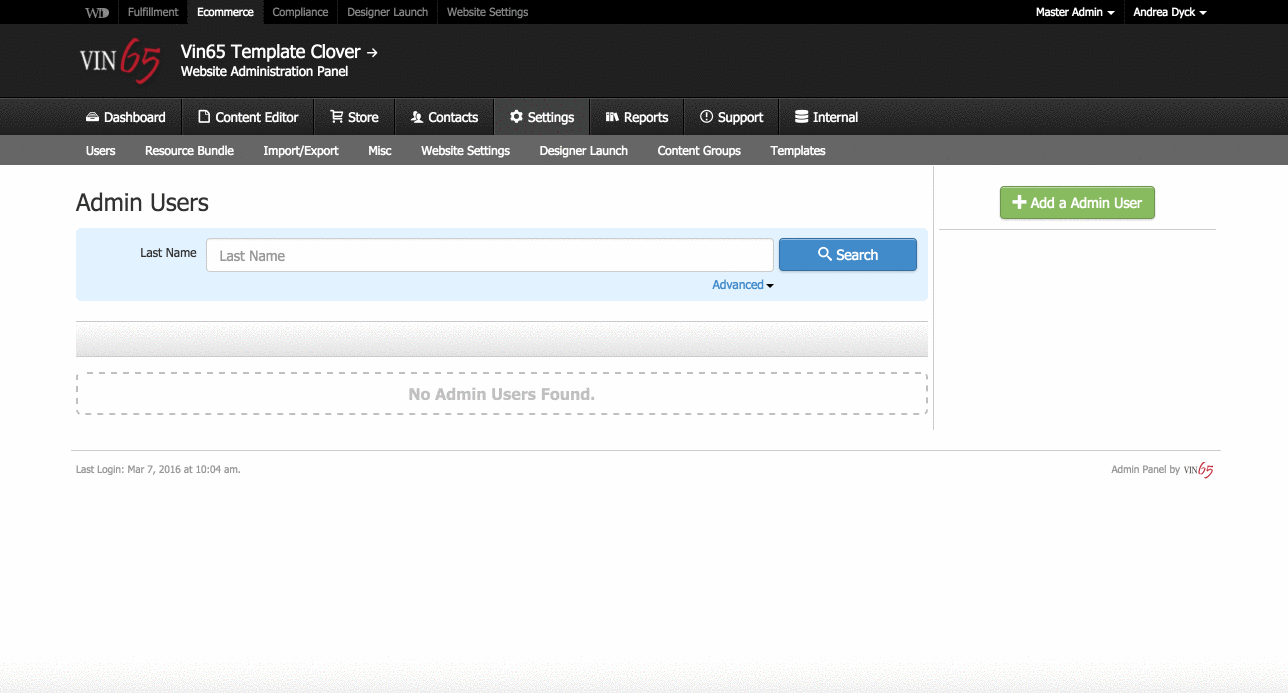Expand the Advanced search options
Viewport: 1288px width, 693px height.
click(x=742, y=285)
